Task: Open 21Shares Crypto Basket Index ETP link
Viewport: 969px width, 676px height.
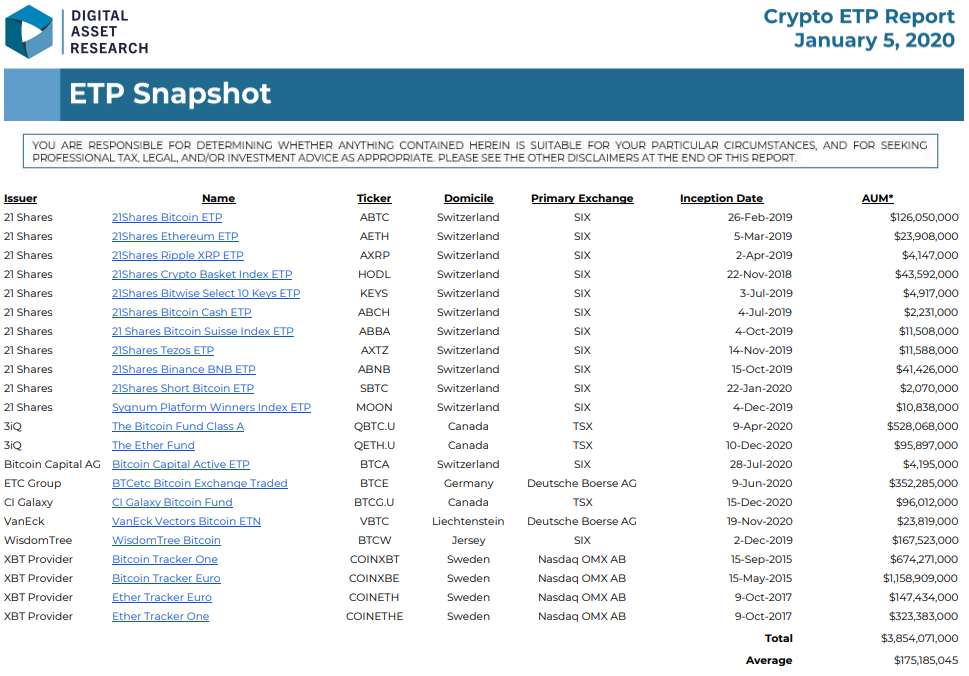Action: tap(202, 274)
